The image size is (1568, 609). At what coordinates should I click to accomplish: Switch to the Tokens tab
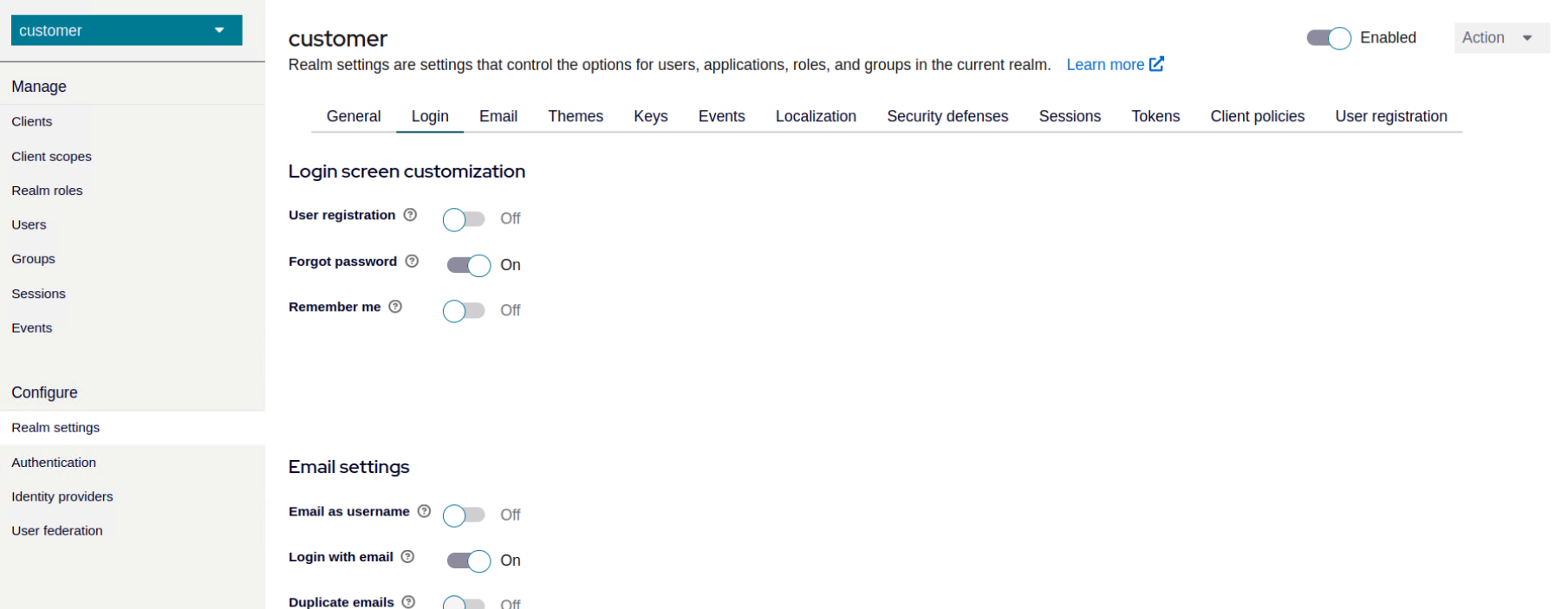point(1155,116)
